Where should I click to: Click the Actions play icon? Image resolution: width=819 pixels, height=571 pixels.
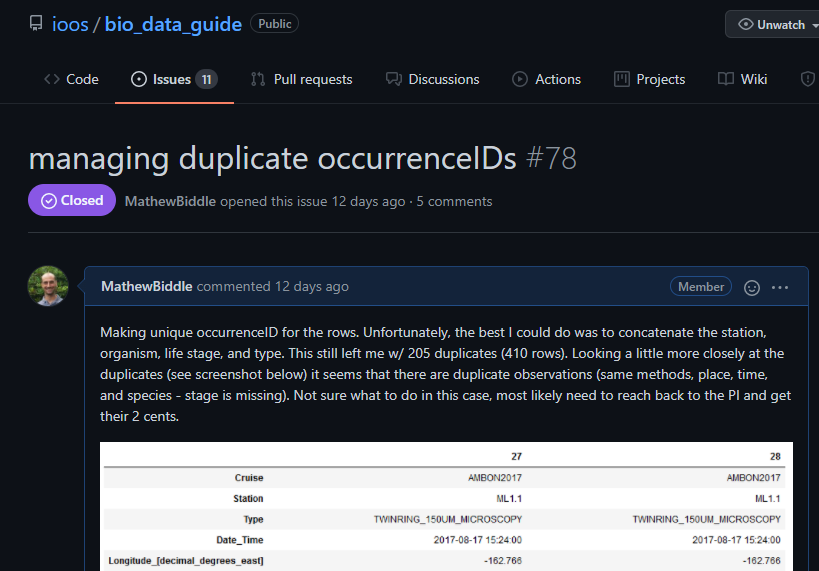(520, 79)
